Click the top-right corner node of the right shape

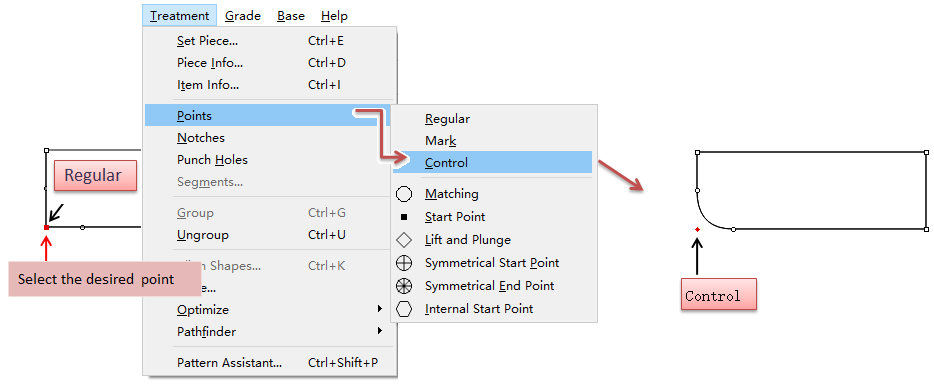[926, 152]
